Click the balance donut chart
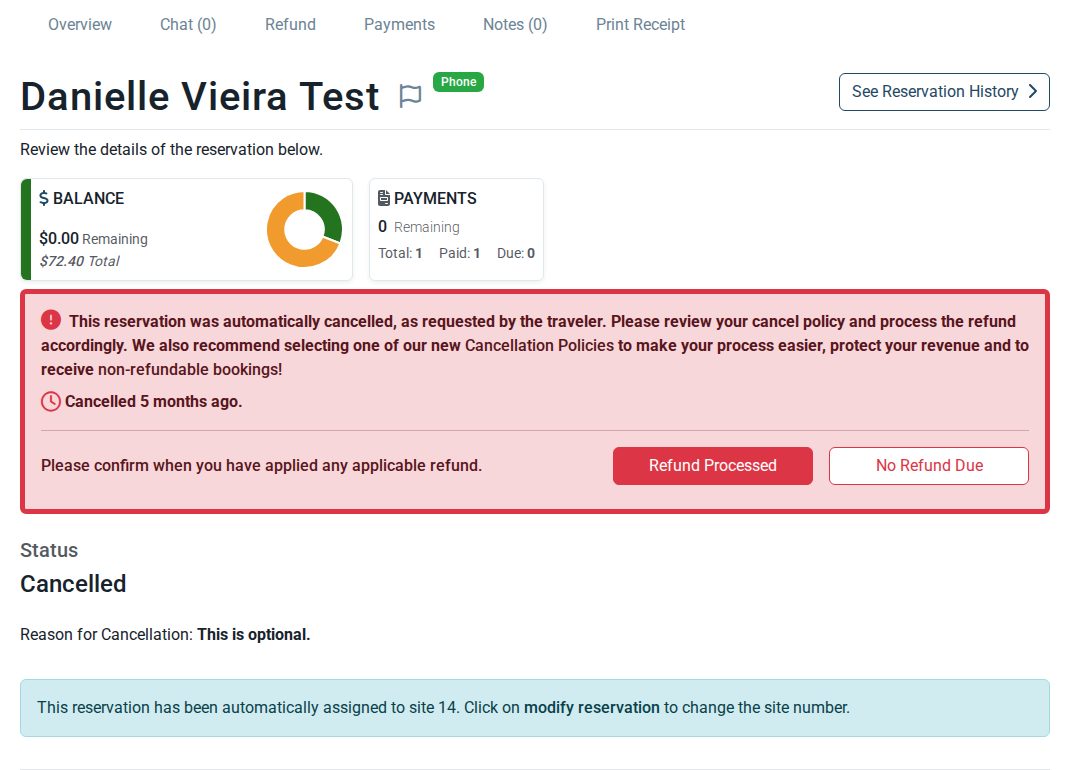Screen dimensions: 1070x770 point(304,229)
